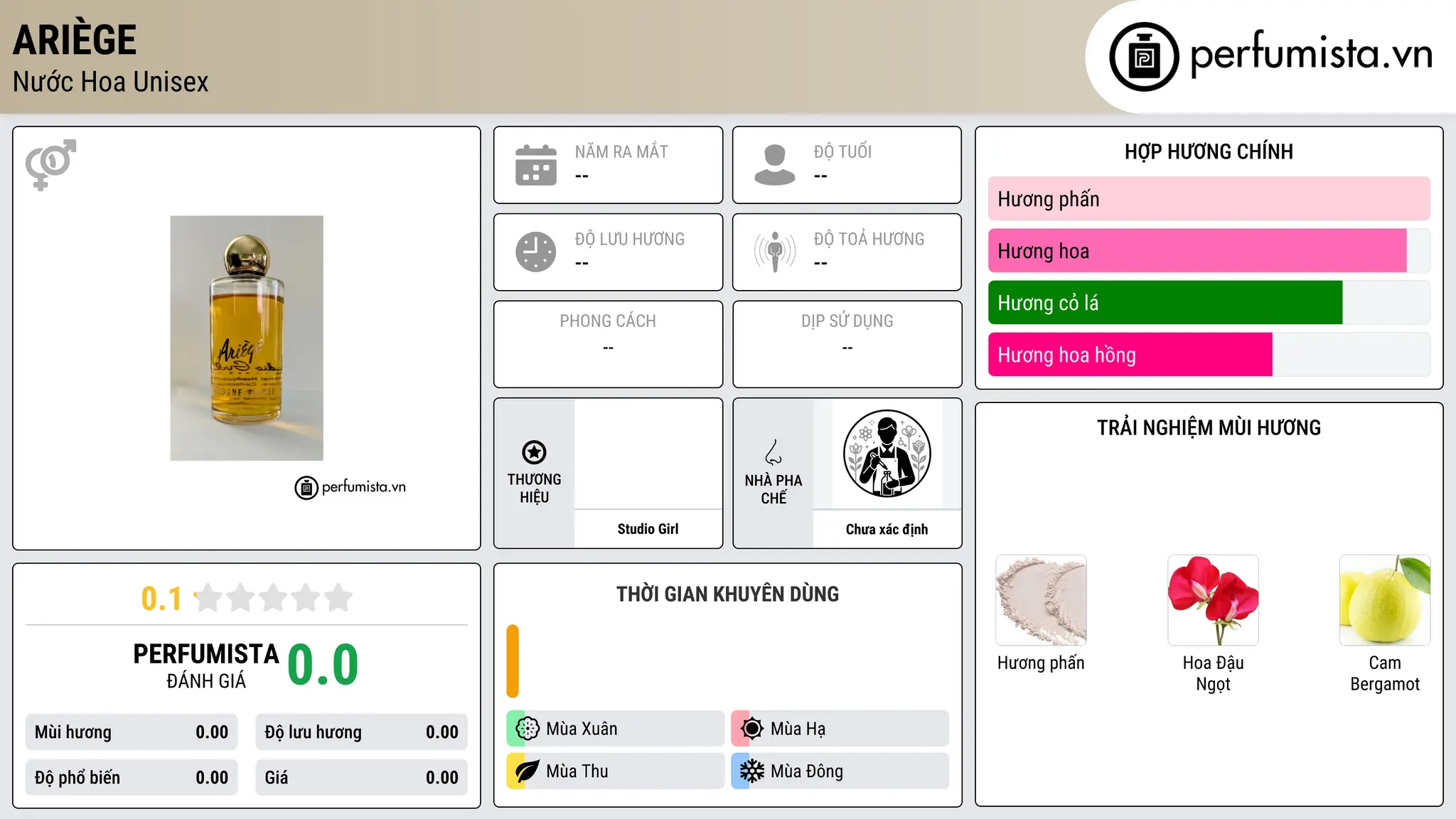
Task: Click the star badge icon above Thương Hiệu
Action: pyautogui.click(x=534, y=452)
